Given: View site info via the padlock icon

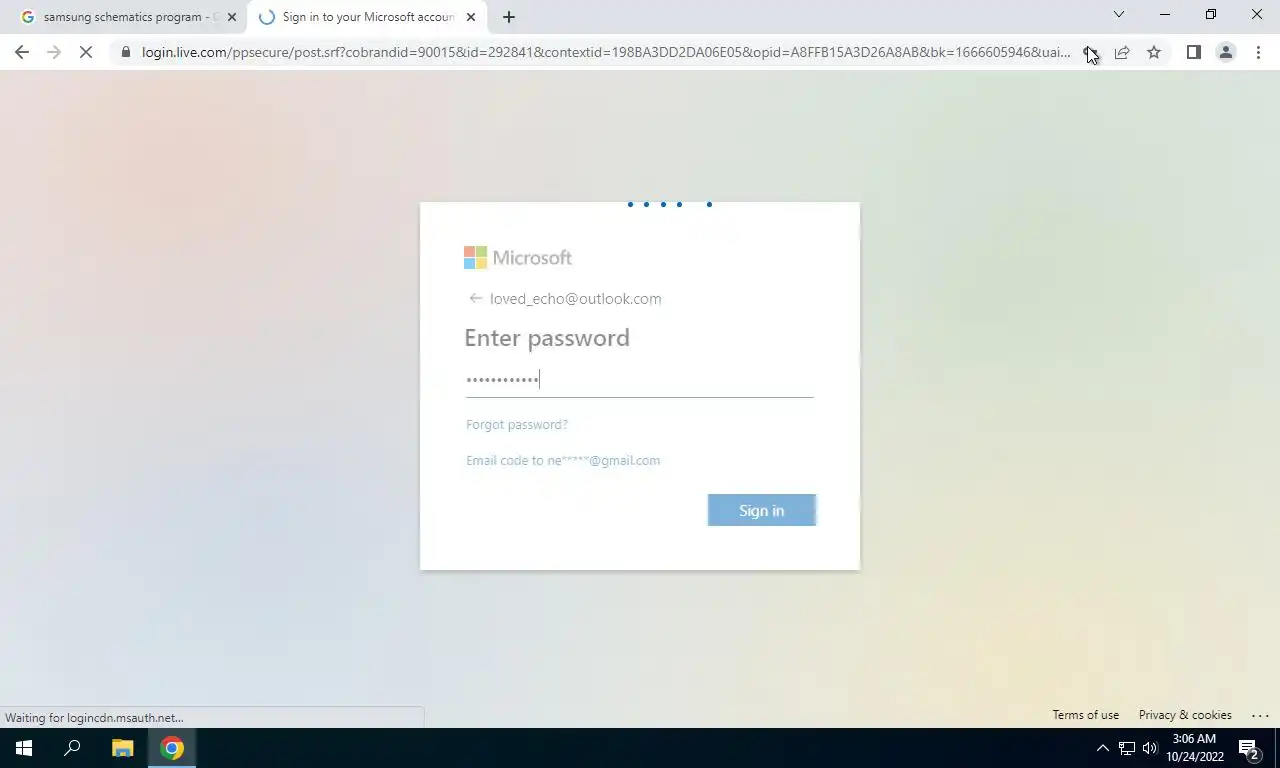Looking at the screenshot, I should [x=125, y=52].
